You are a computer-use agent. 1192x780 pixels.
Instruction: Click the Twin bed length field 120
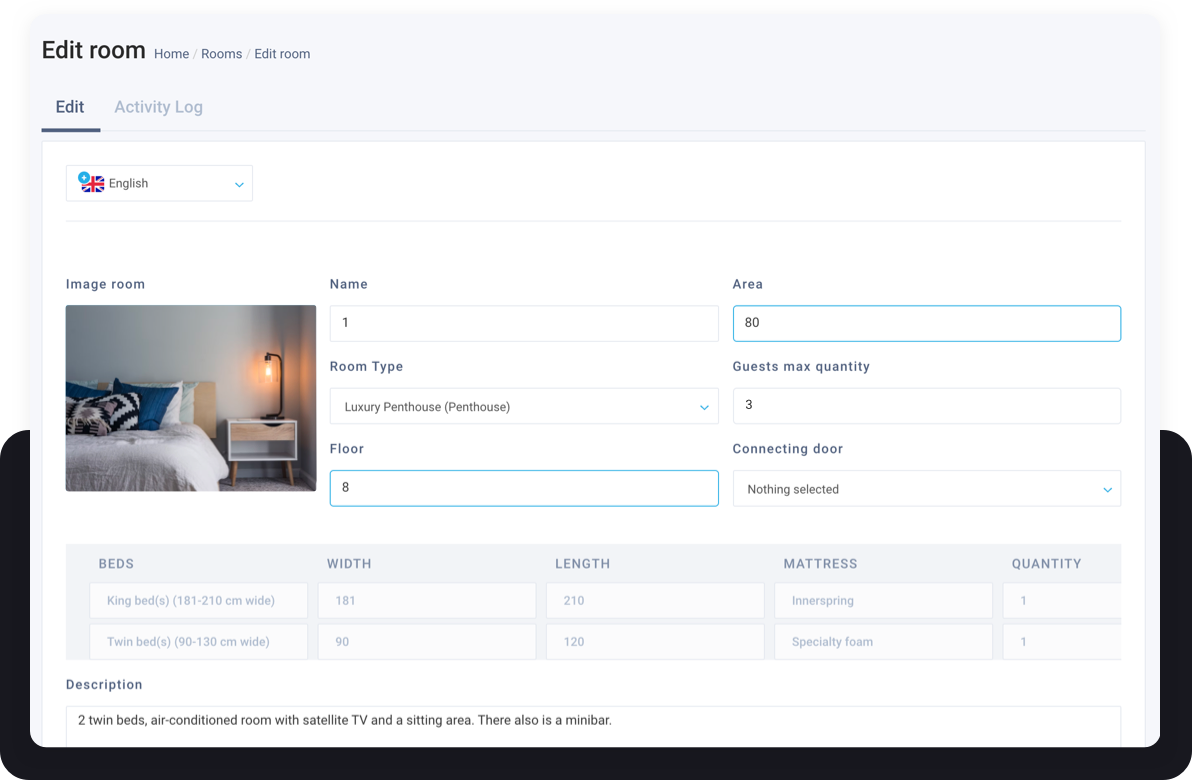(x=655, y=642)
